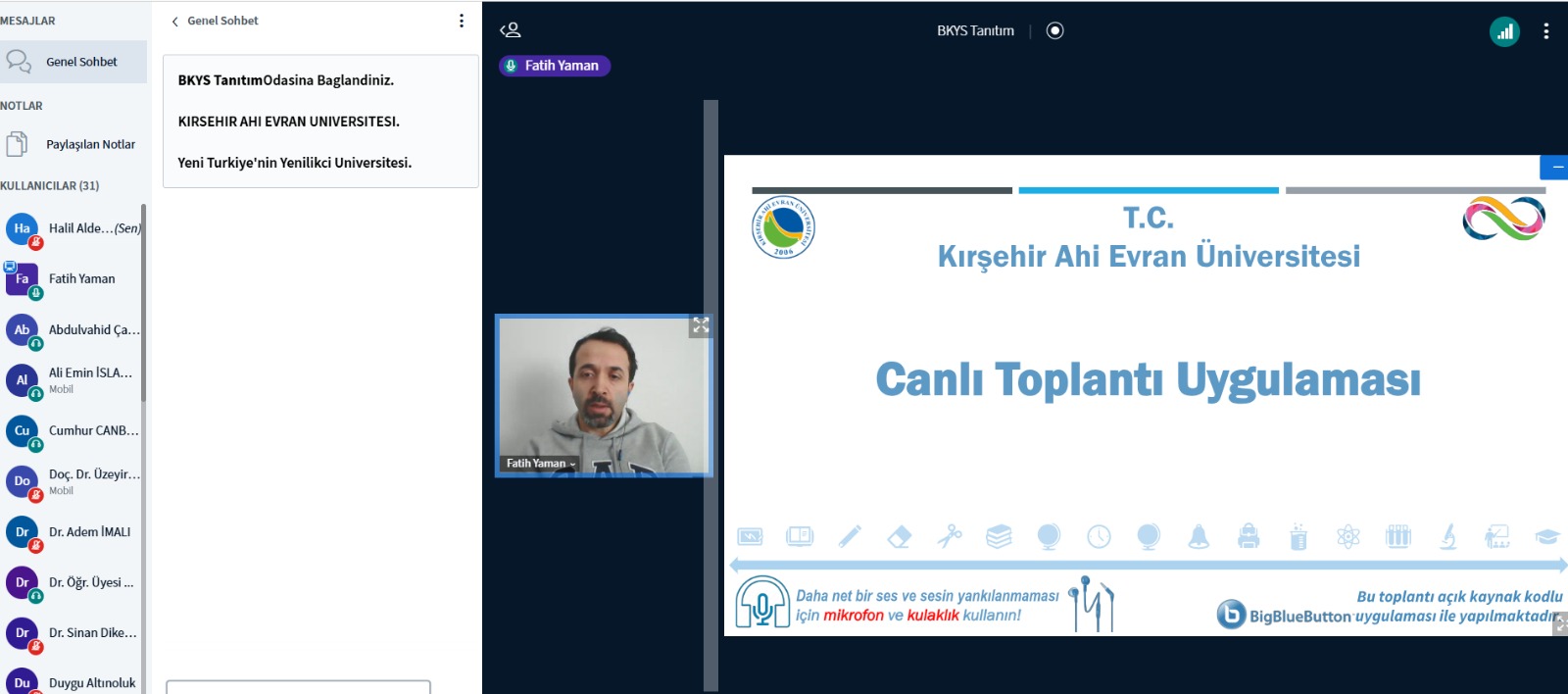Viewport: 1568px width, 694px height.
Task: Click Fa presenter avatar icon
Action: tap(22, 279)
